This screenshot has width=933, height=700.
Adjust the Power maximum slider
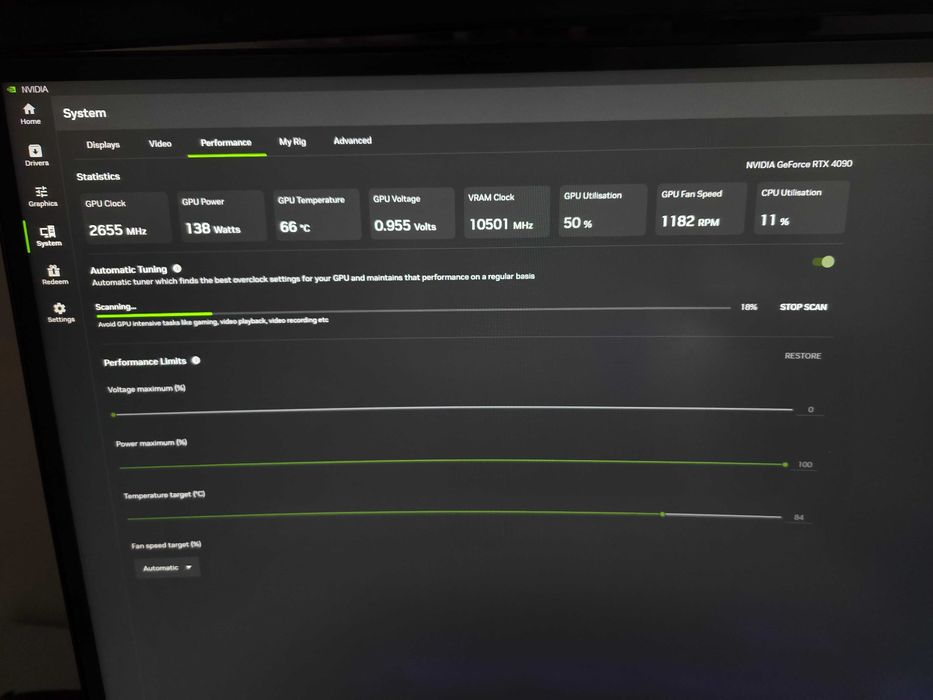coord(453,463)
